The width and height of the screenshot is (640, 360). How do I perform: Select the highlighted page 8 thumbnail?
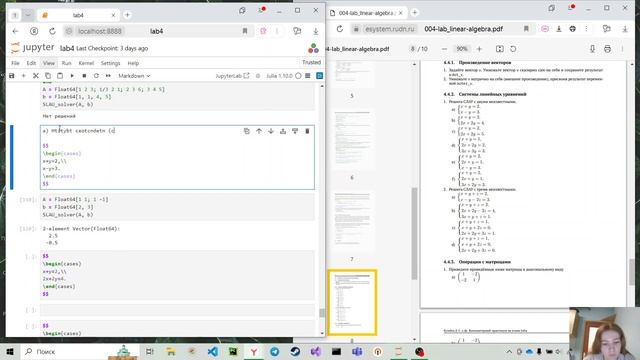click(352, 302)
